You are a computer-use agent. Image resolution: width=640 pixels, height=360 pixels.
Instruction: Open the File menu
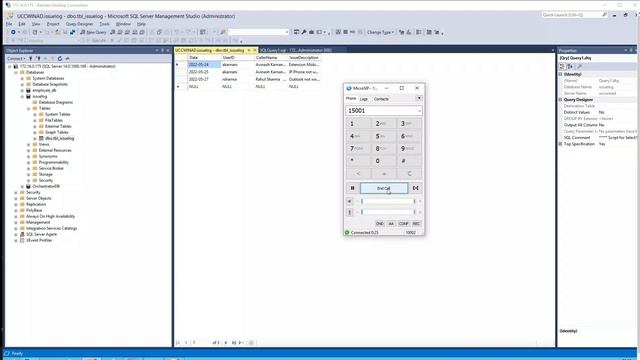pos(9,24)
